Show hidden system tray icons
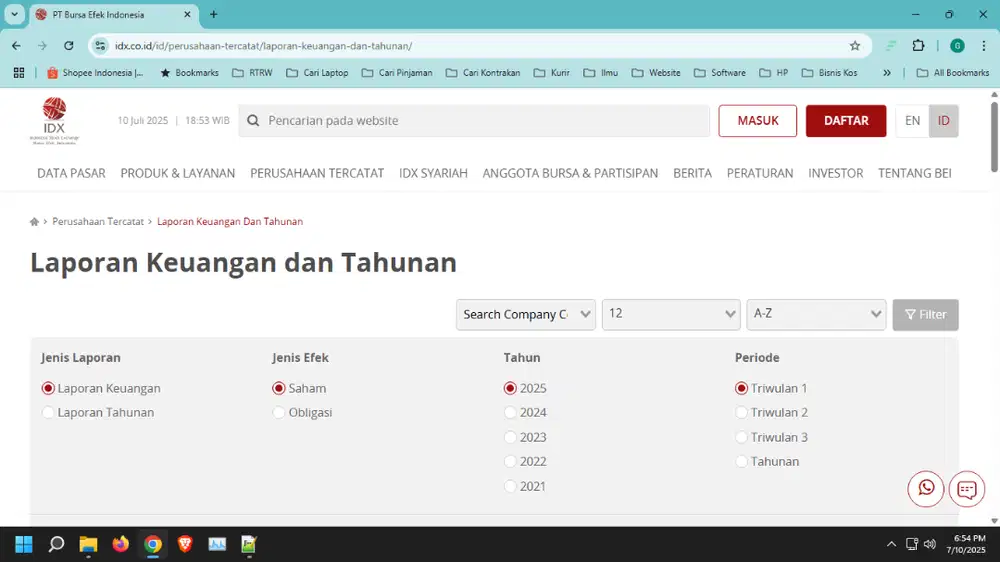Viewport: 1000px width, 562px height. pyautogui.click(x=891, y=544)
